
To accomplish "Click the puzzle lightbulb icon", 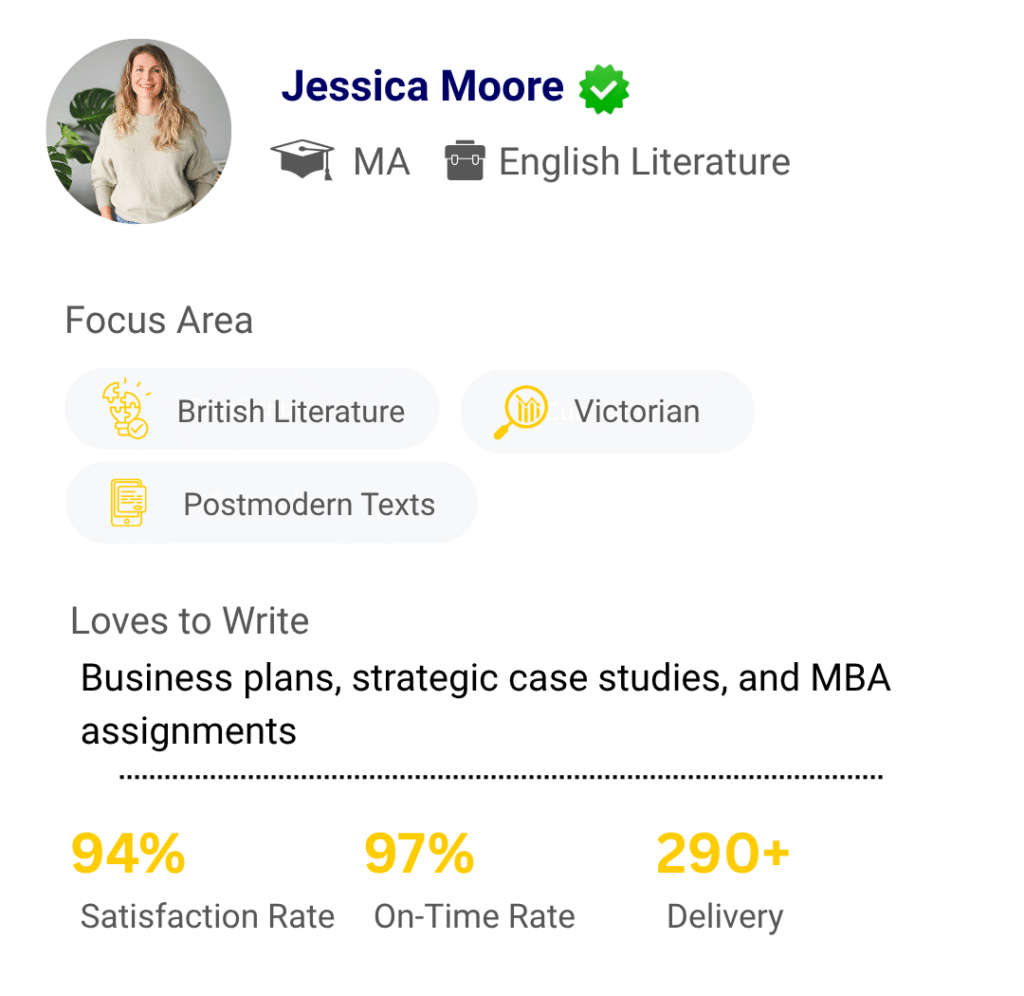I will pos(126,410).
